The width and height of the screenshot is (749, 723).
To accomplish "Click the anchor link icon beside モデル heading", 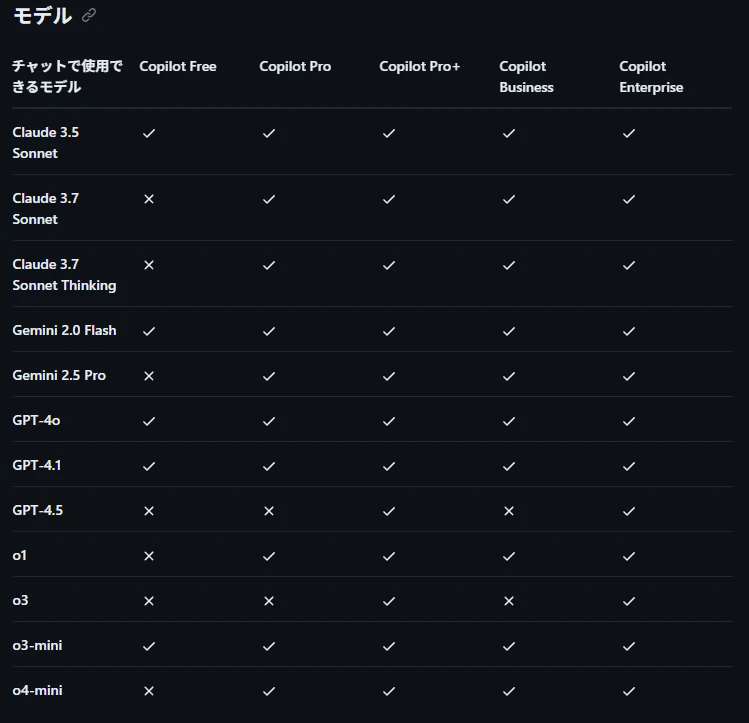I will tap(89, 16).
